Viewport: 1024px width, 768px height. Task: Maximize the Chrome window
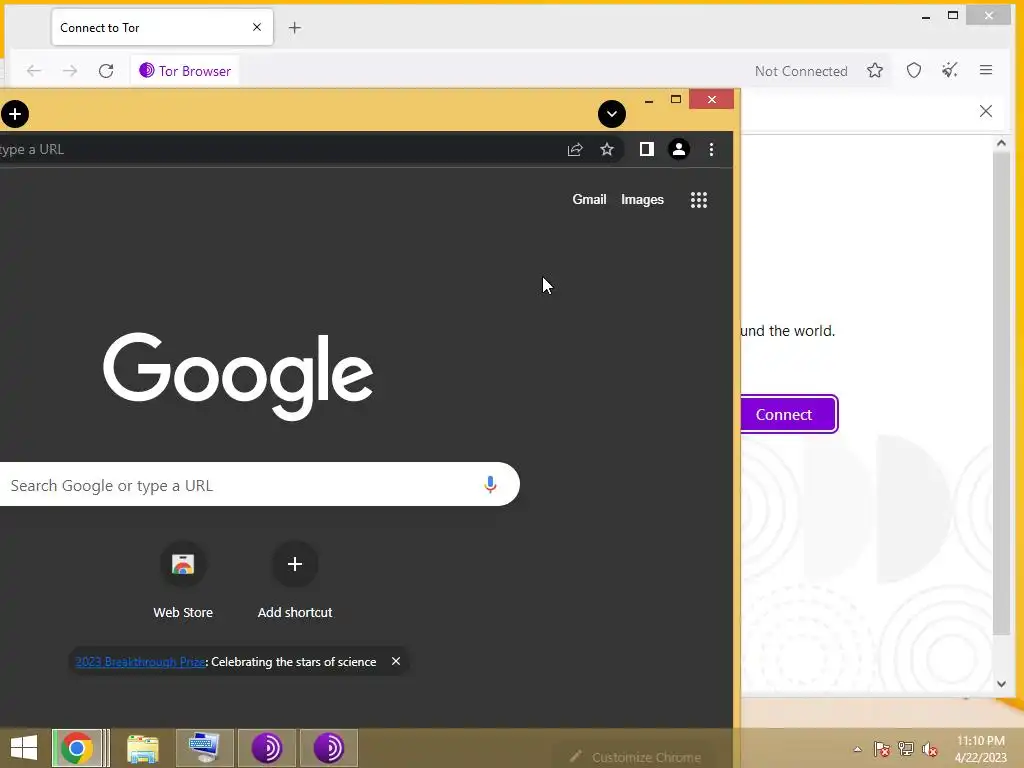point(676,99)
